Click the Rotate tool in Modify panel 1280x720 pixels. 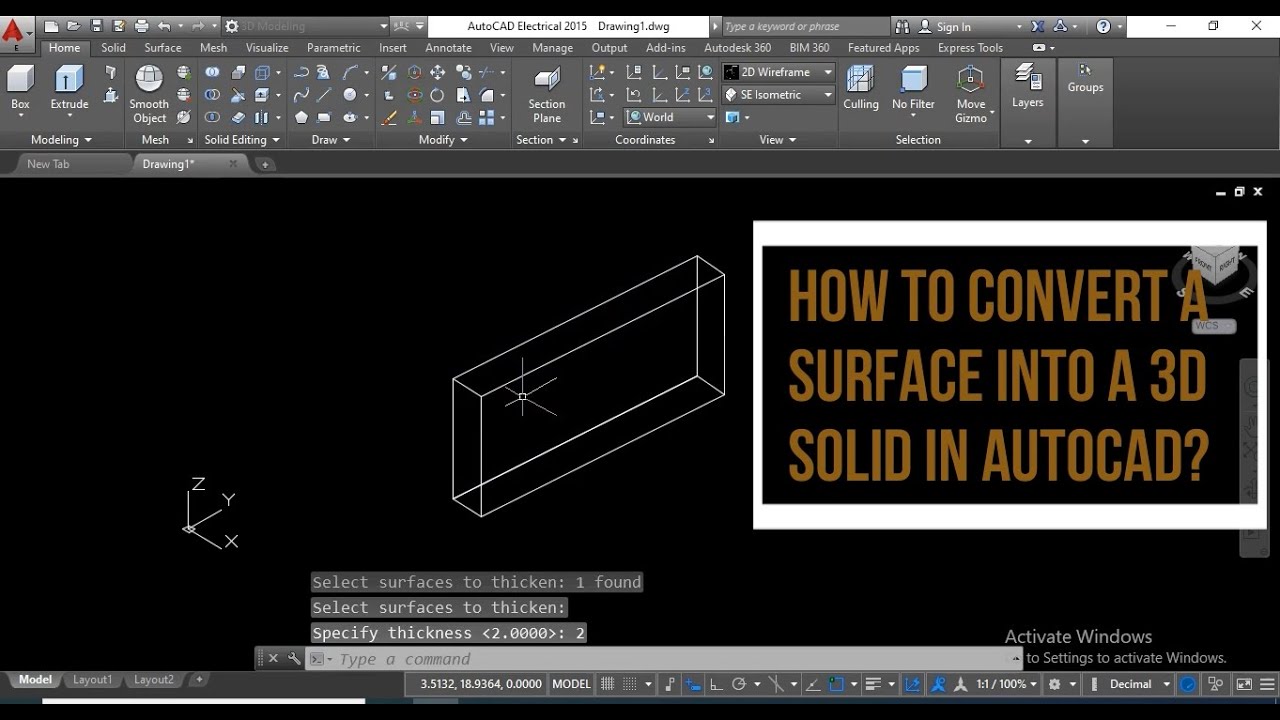click(x=437, y=95)
